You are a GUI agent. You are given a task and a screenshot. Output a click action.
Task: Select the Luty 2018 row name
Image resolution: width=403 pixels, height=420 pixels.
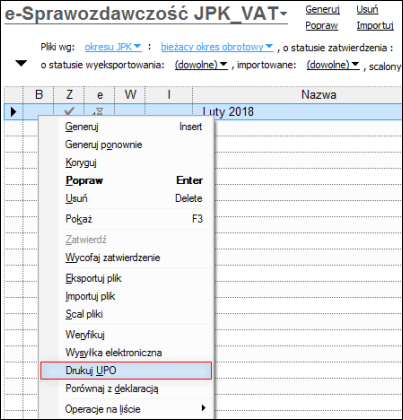[228, 112]
